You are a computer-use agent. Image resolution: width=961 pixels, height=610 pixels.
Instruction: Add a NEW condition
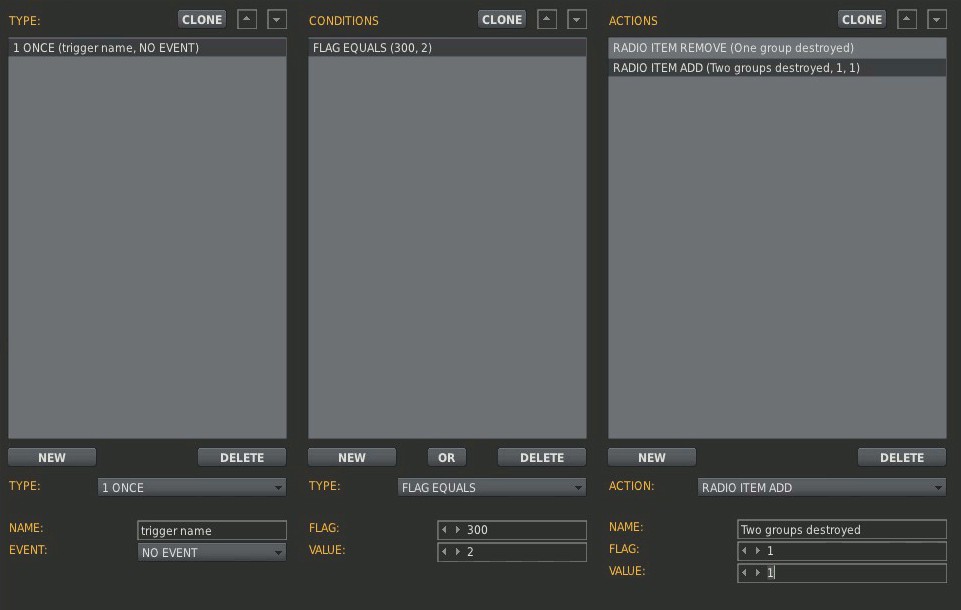click(352, 457)
